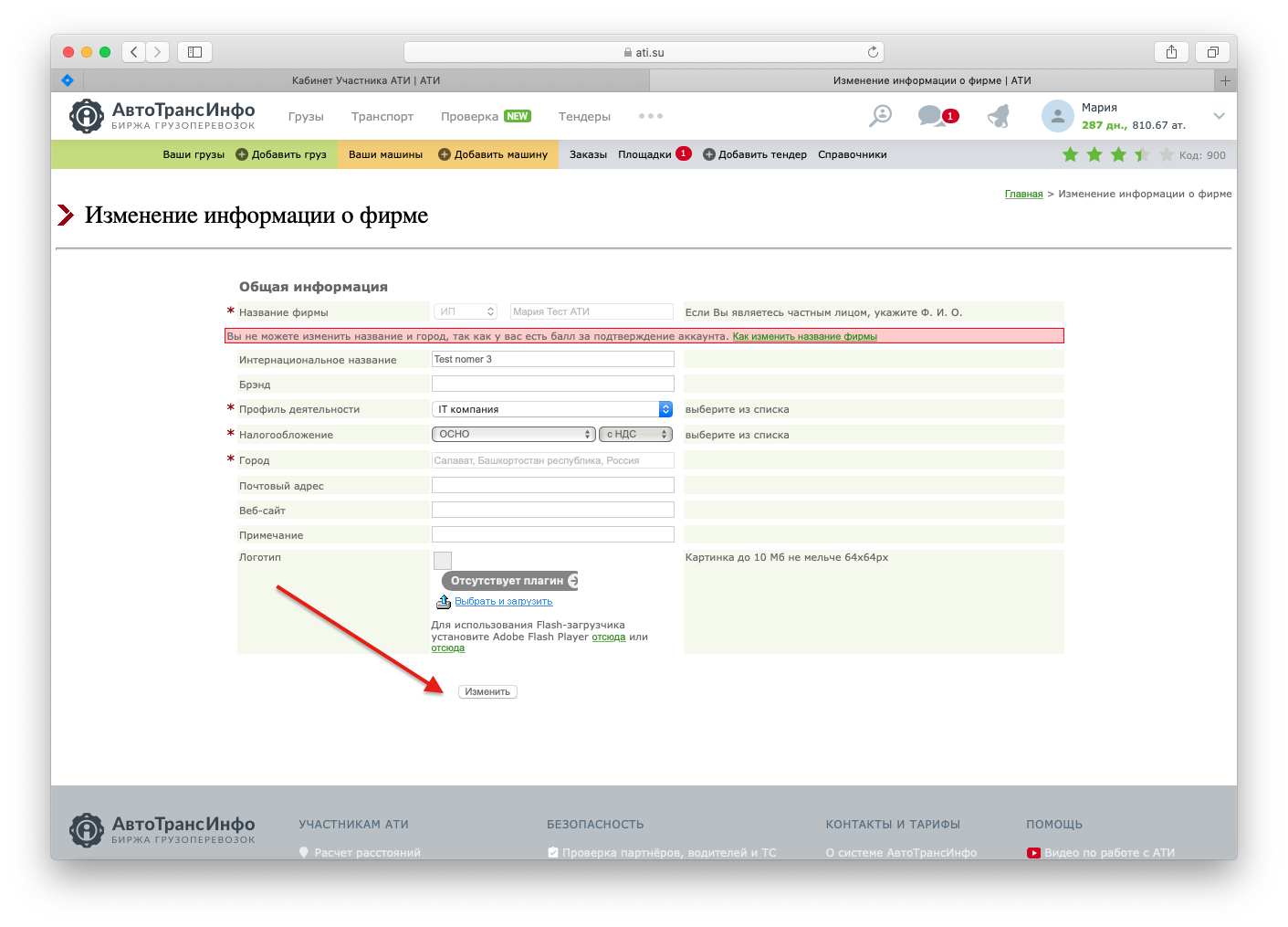1288x927 pixels.
Task: Click Главная breadcrumb link
Action: click(x=1023, y=194)
